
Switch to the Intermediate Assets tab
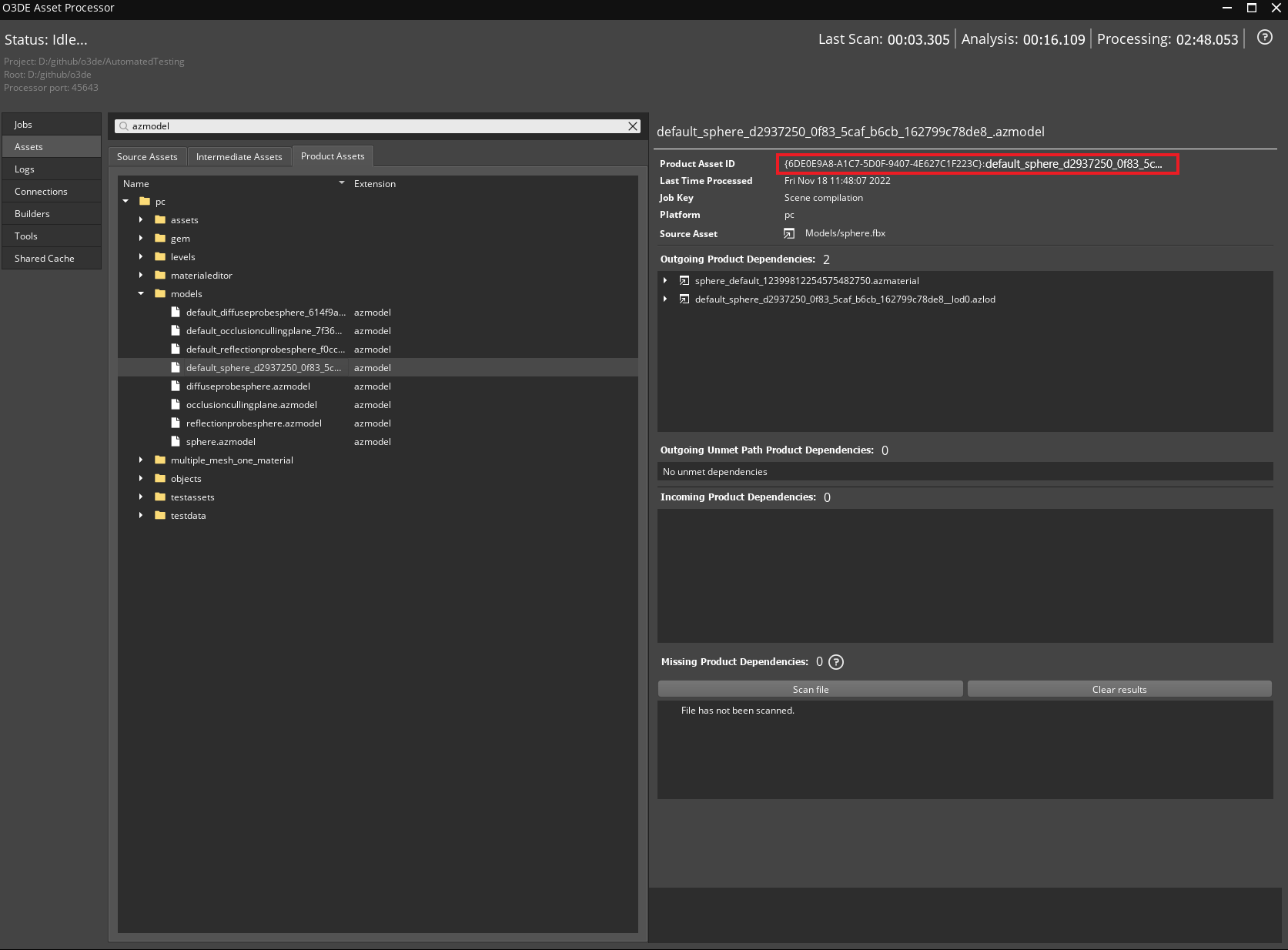(239, 156)
